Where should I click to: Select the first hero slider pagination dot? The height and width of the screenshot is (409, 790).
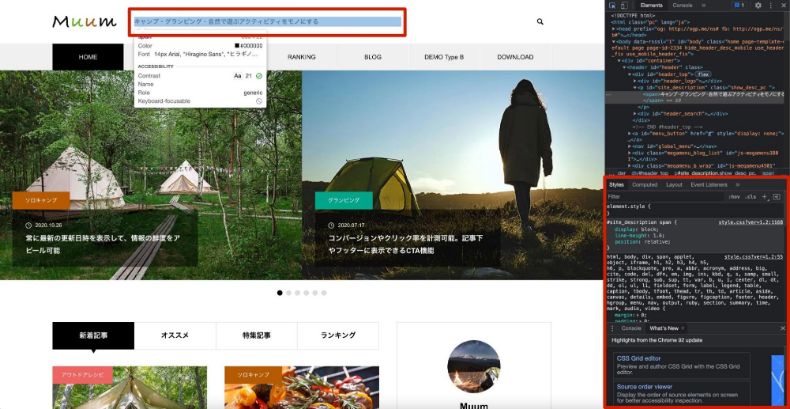tap(280, 293)
